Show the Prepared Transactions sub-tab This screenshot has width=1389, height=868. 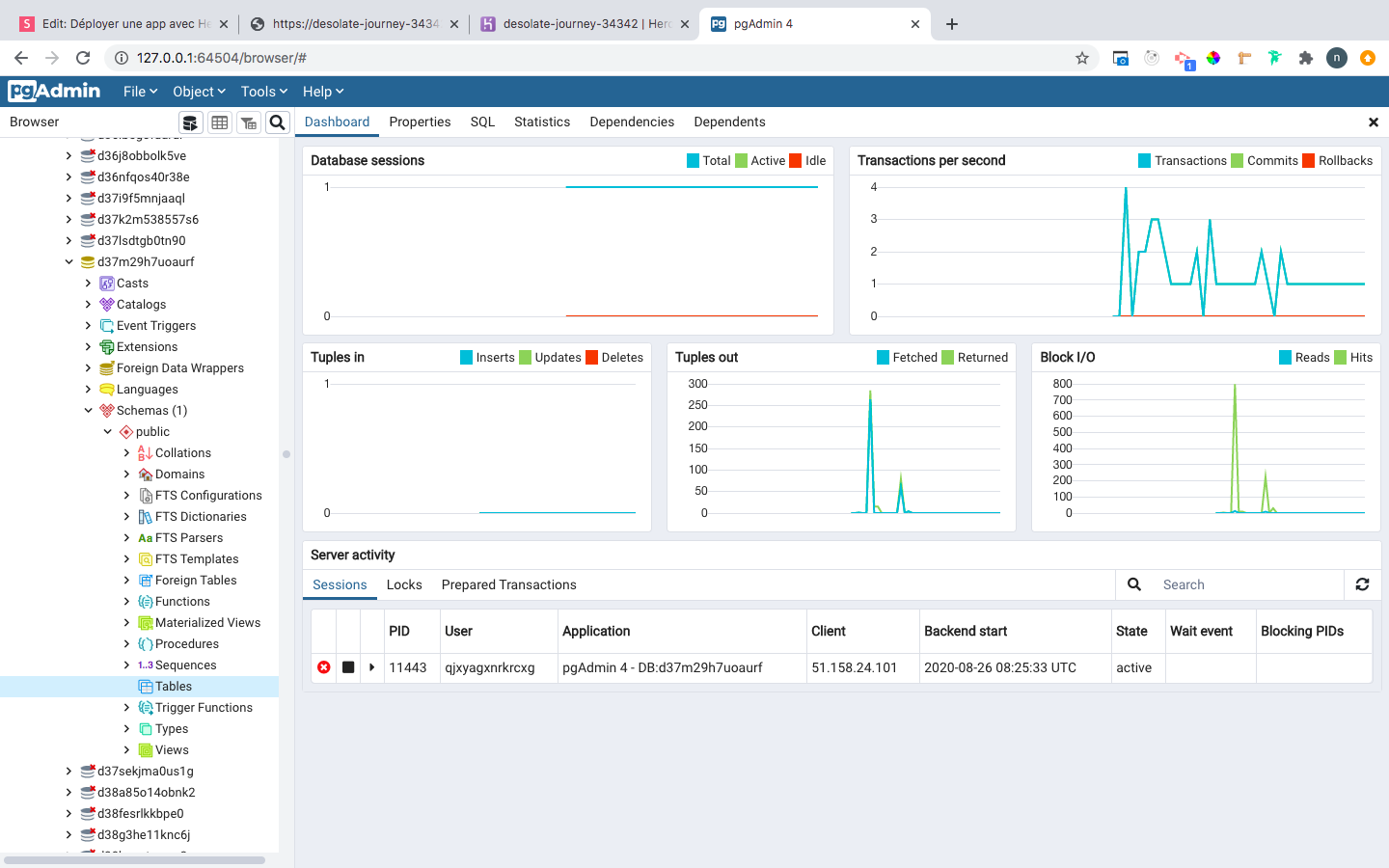[508, 584]
